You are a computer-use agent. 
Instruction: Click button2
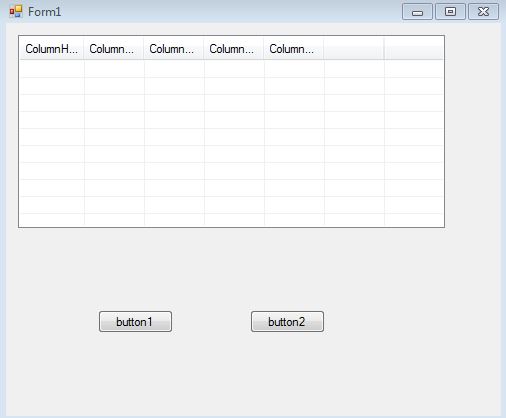tap(287, 322)
